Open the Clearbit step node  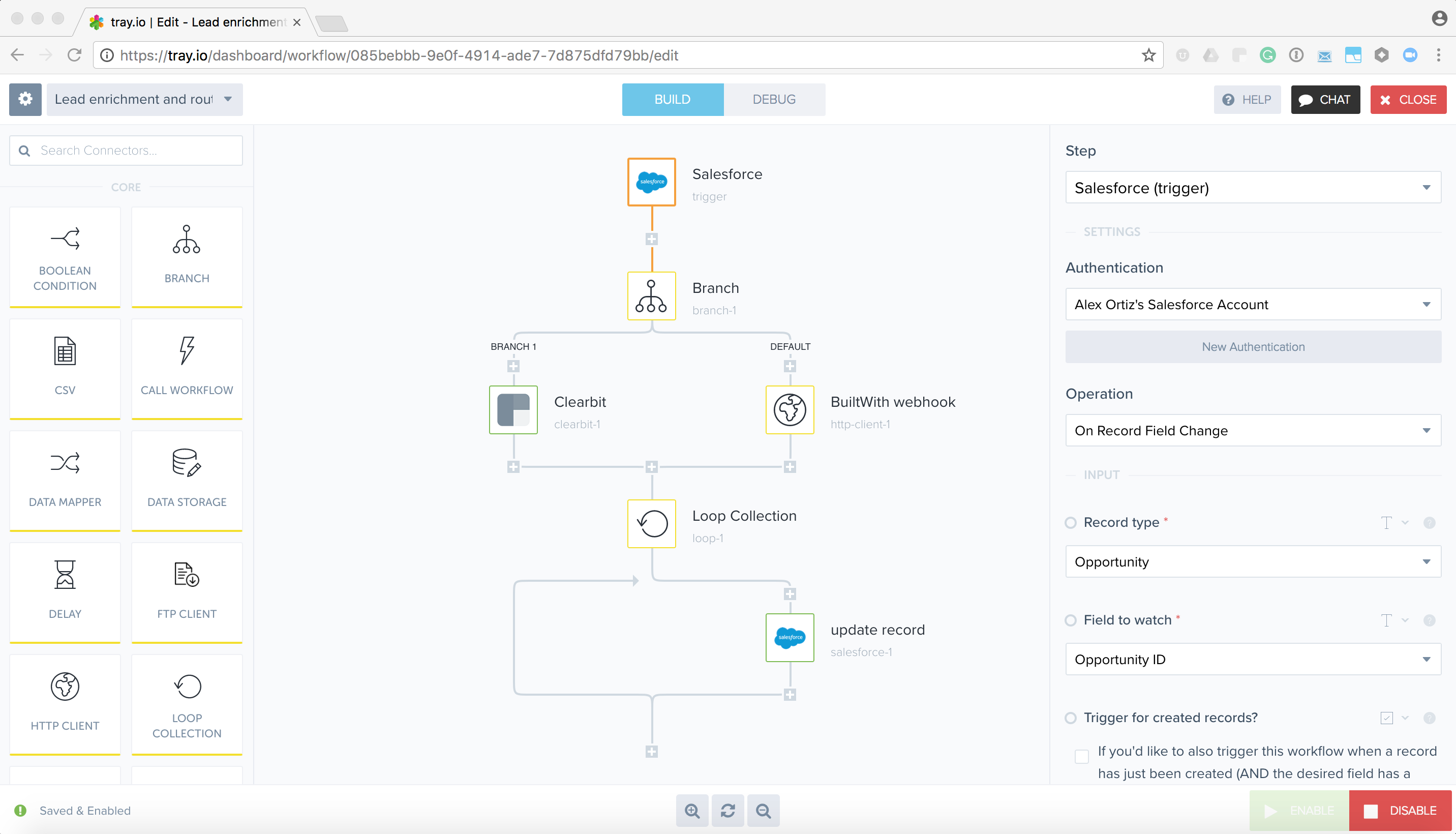[x=513, y=409]
